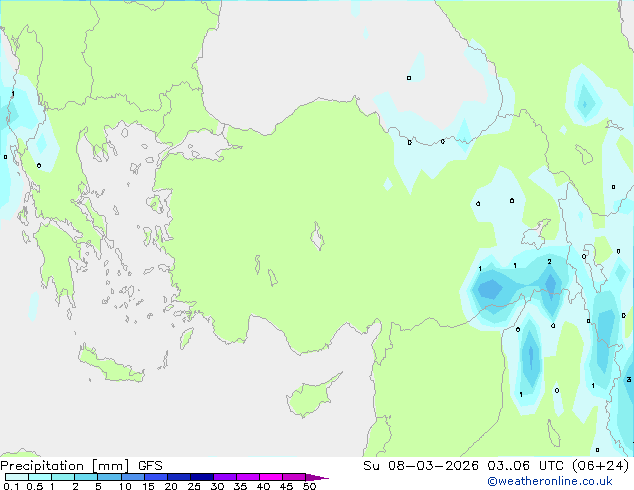Click the 0.1–0.5 mm legend swatch

pos(17,477)
